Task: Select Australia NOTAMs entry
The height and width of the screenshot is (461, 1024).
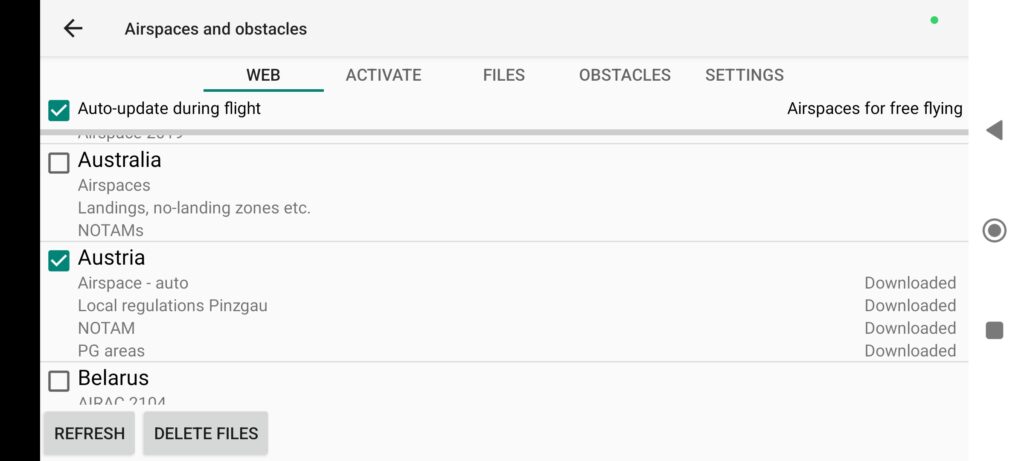Action: [x=110, y=230]
